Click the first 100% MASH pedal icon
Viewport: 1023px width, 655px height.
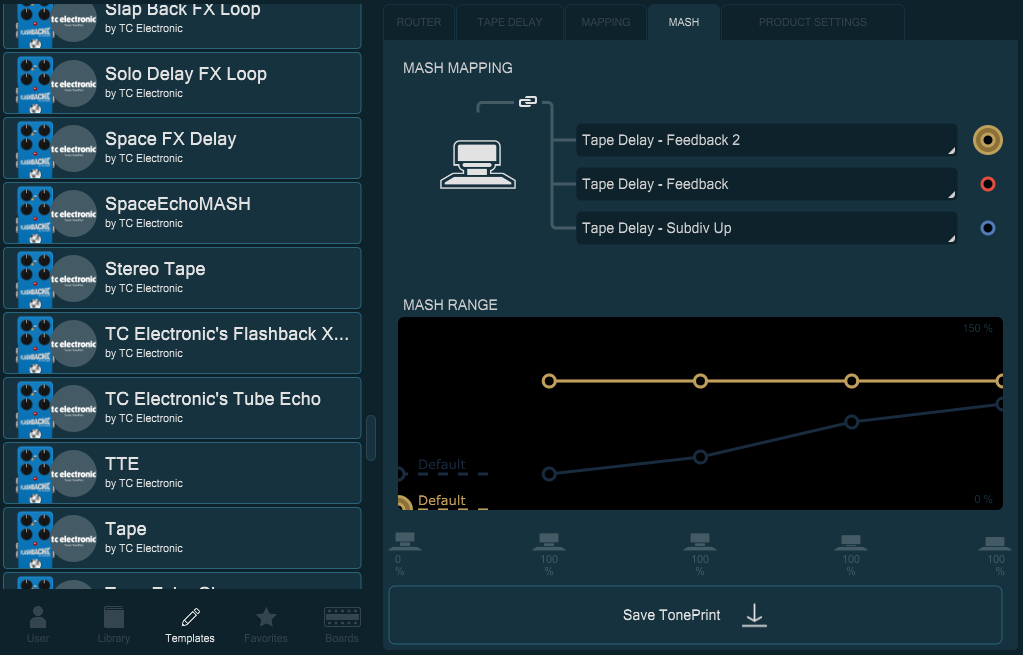click(549, 541)
